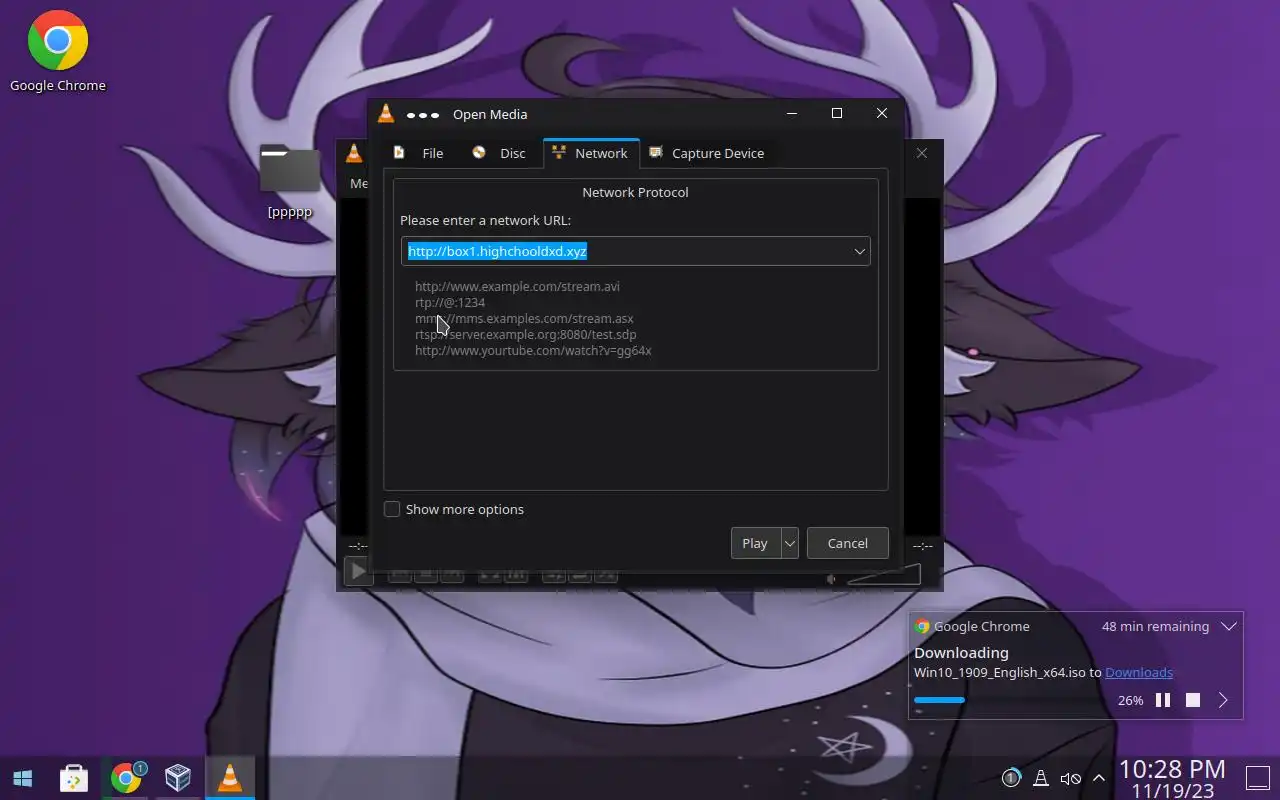Open VirtualBox cube icon in taskbar
The height and width of the screenshot is (800, 1280).
[178, 777]
